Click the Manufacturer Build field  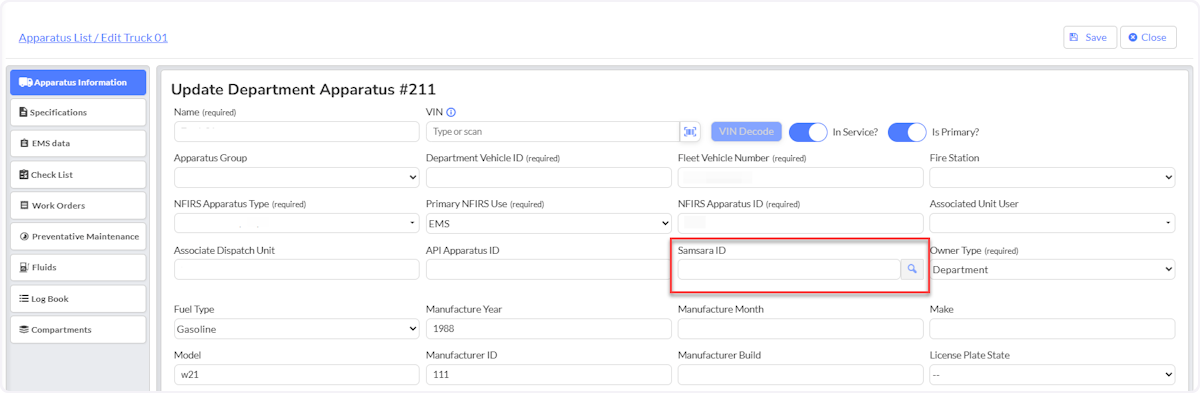pyautogui.click(x=800, y=374)
